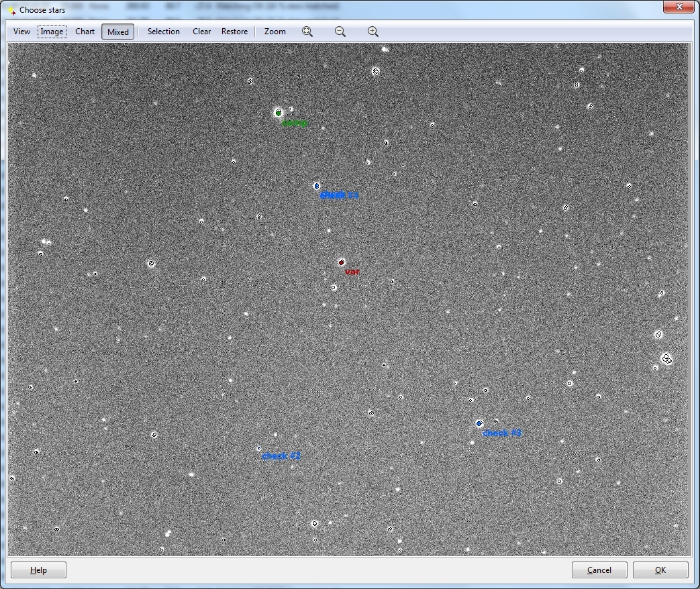
Task: Open Help for choosing stars
Action: 38,570
